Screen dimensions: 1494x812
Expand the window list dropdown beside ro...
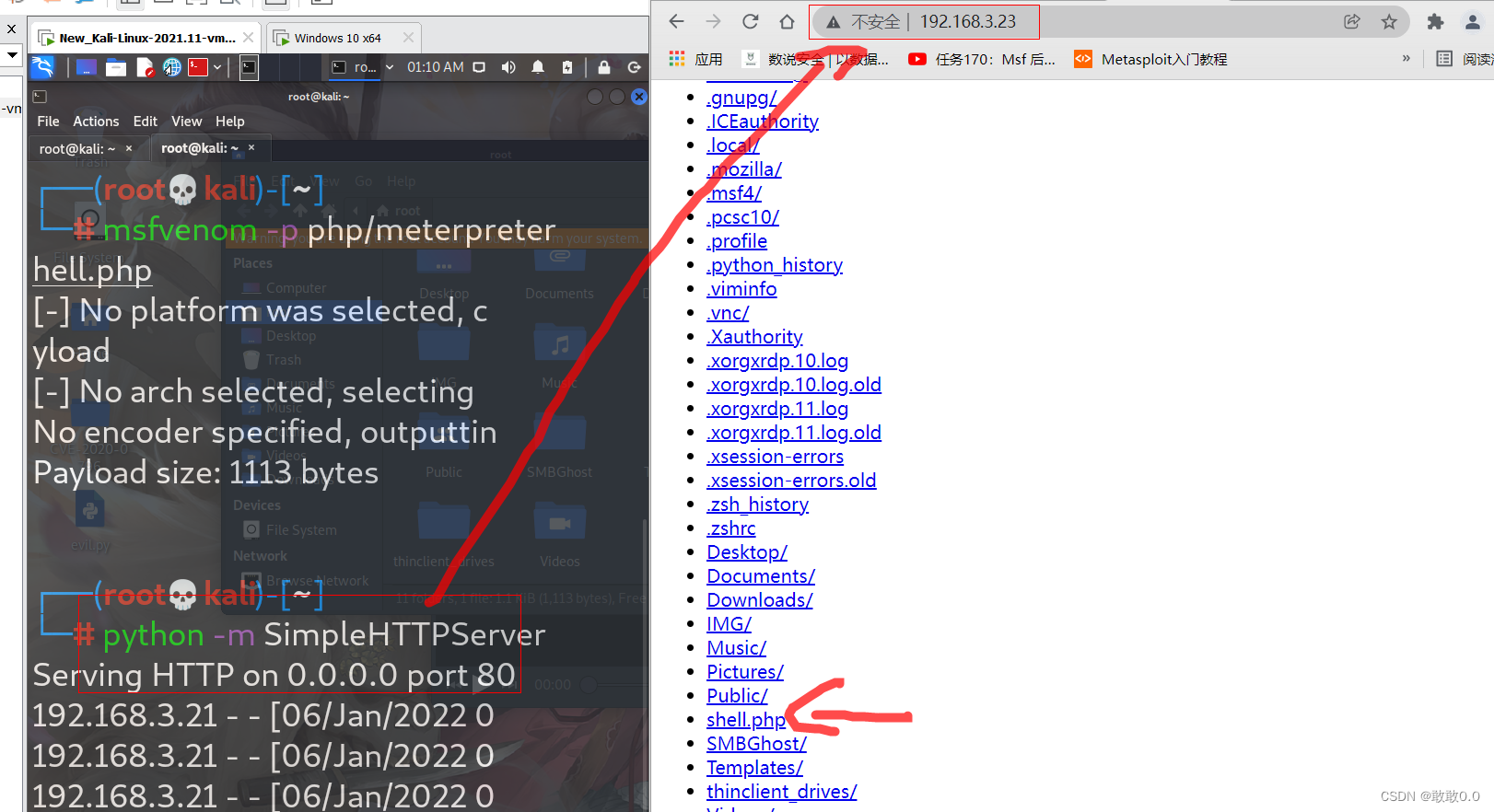tap(390, 67)
